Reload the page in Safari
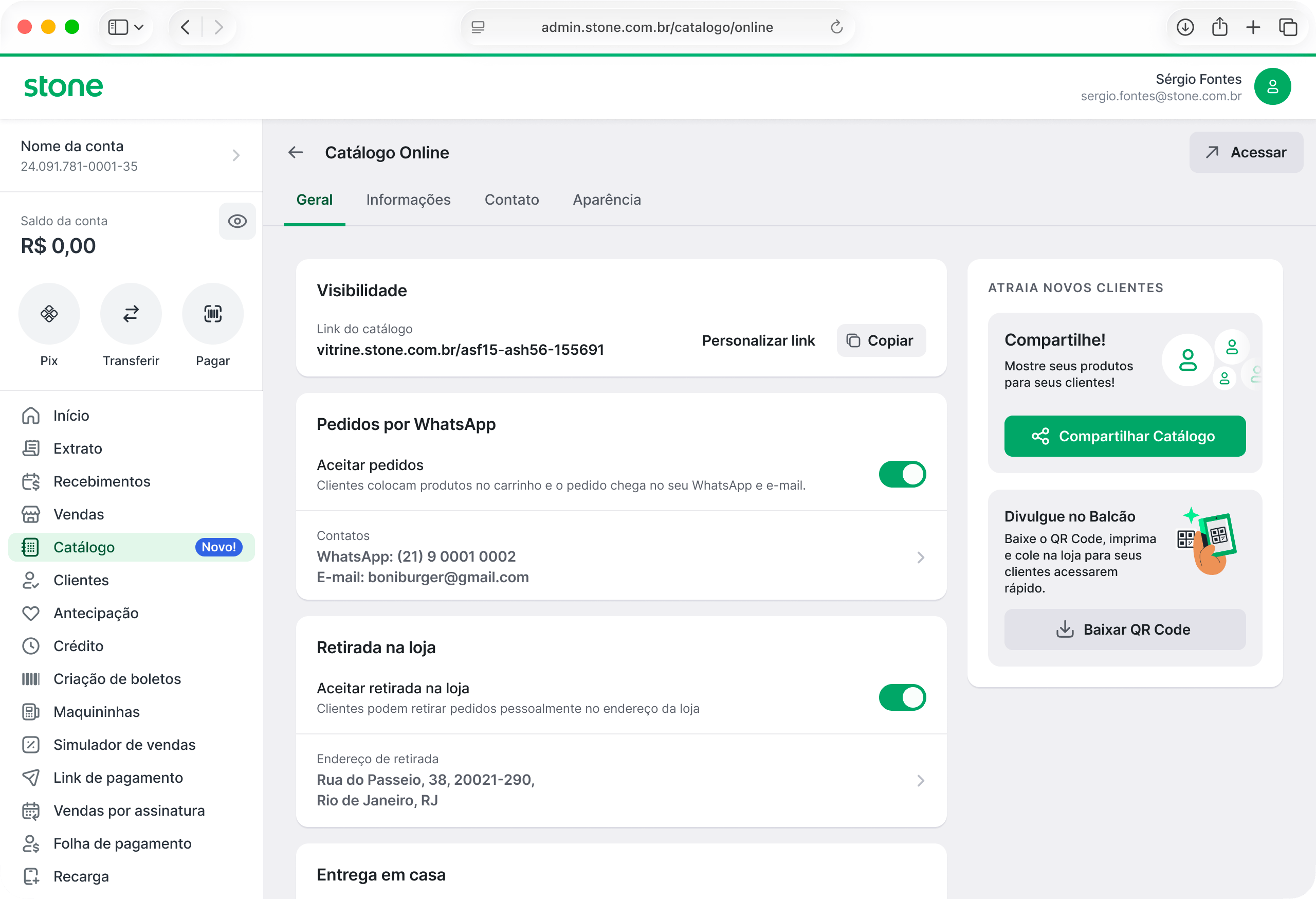Viewport: 1316px width, 899px height. (x=836, y=27)
